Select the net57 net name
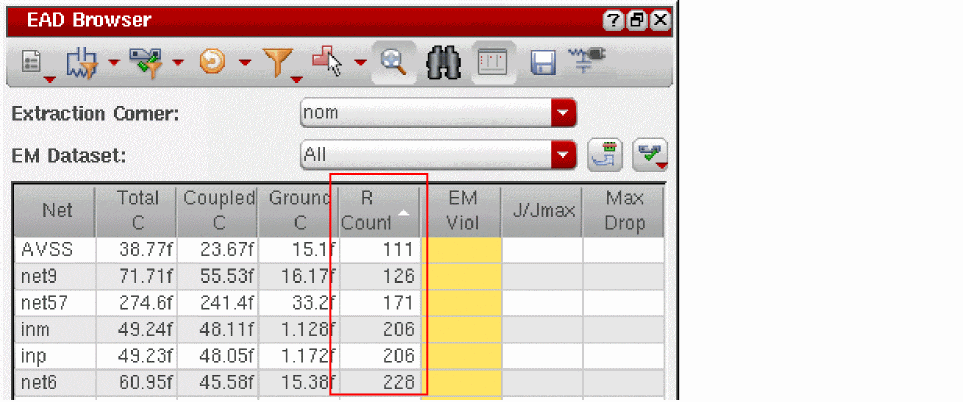 (42, 303)
